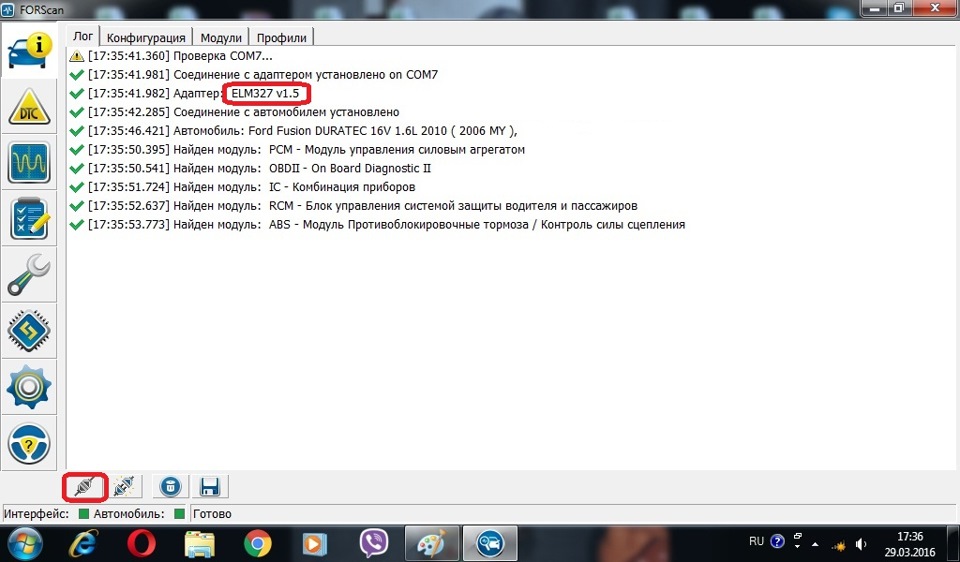
Task: Select the 'Соединение с адаптером установлено' log line
Action: pos(253,75)
